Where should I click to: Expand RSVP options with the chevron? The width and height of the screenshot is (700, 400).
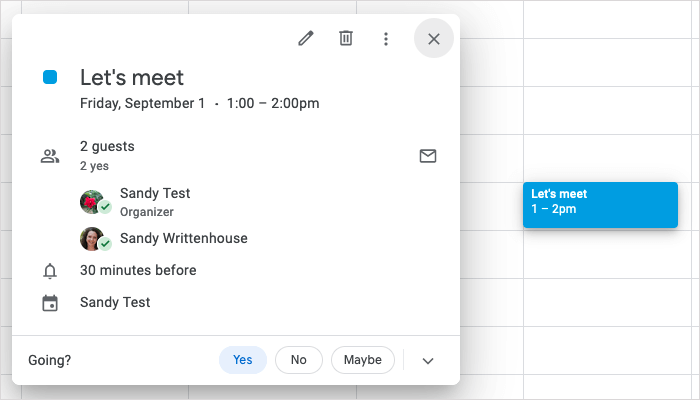coord(428,361)
